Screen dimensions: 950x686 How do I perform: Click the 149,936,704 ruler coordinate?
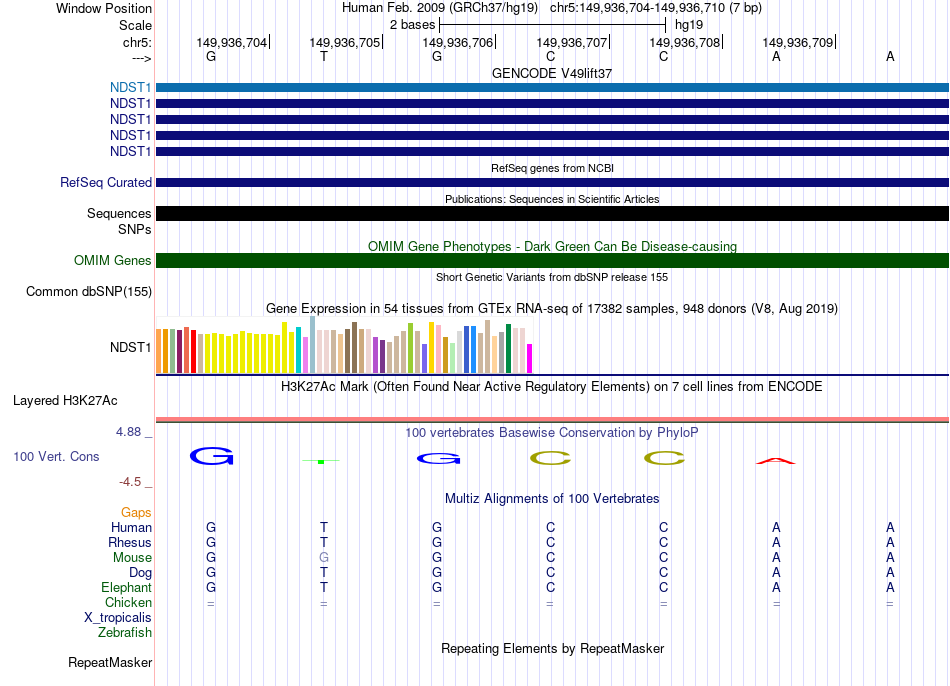click(x=231, y=42)
